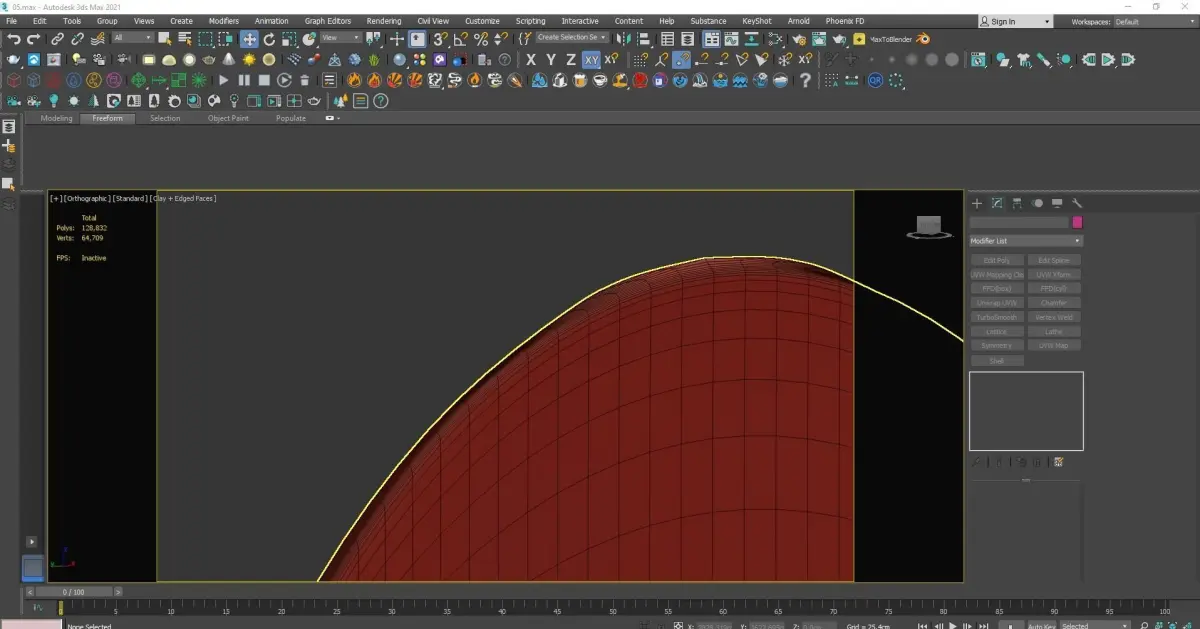Select the Move tool in main toolbar

249,39
